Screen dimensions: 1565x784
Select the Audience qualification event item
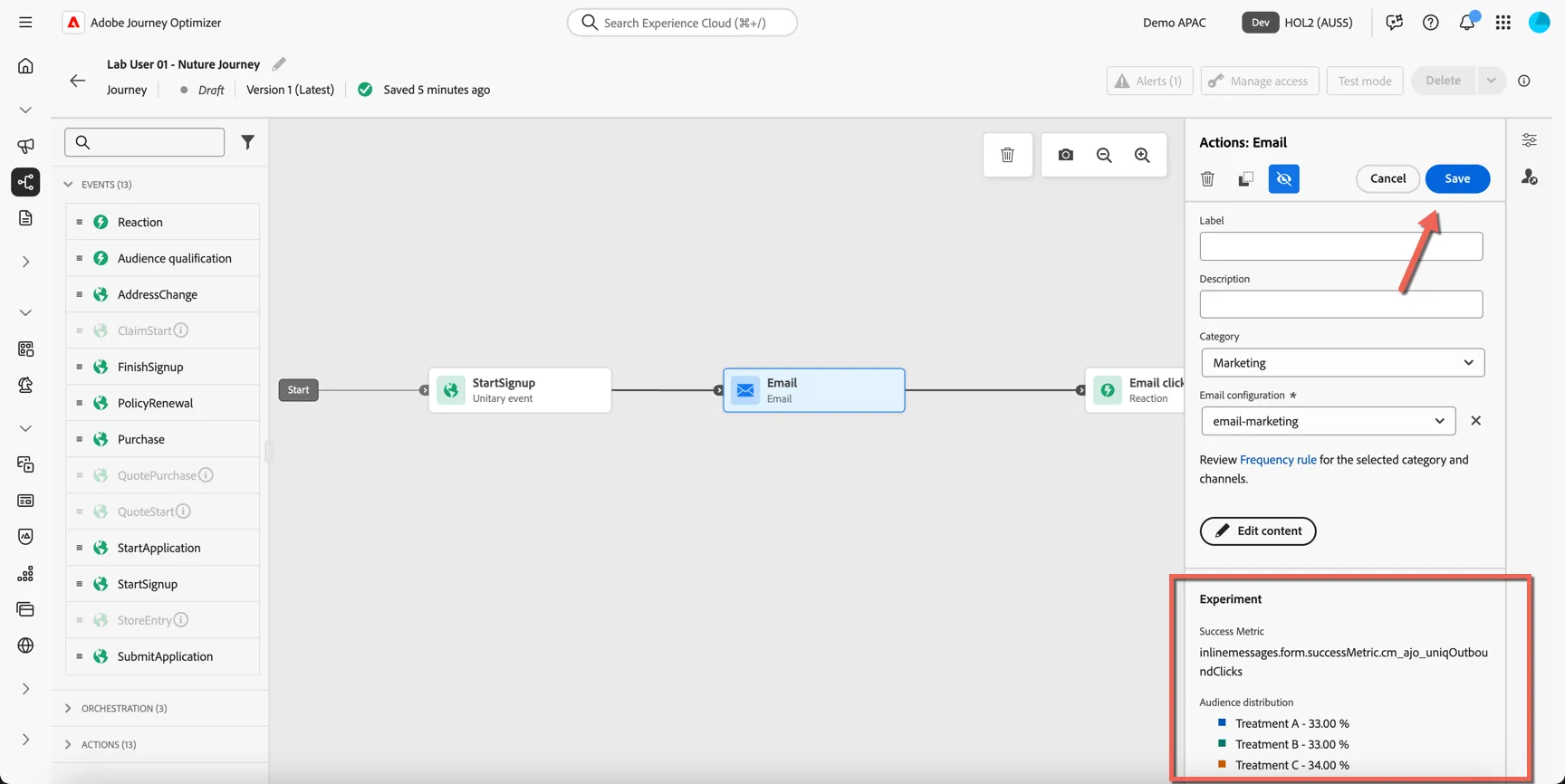coord(162,258)
